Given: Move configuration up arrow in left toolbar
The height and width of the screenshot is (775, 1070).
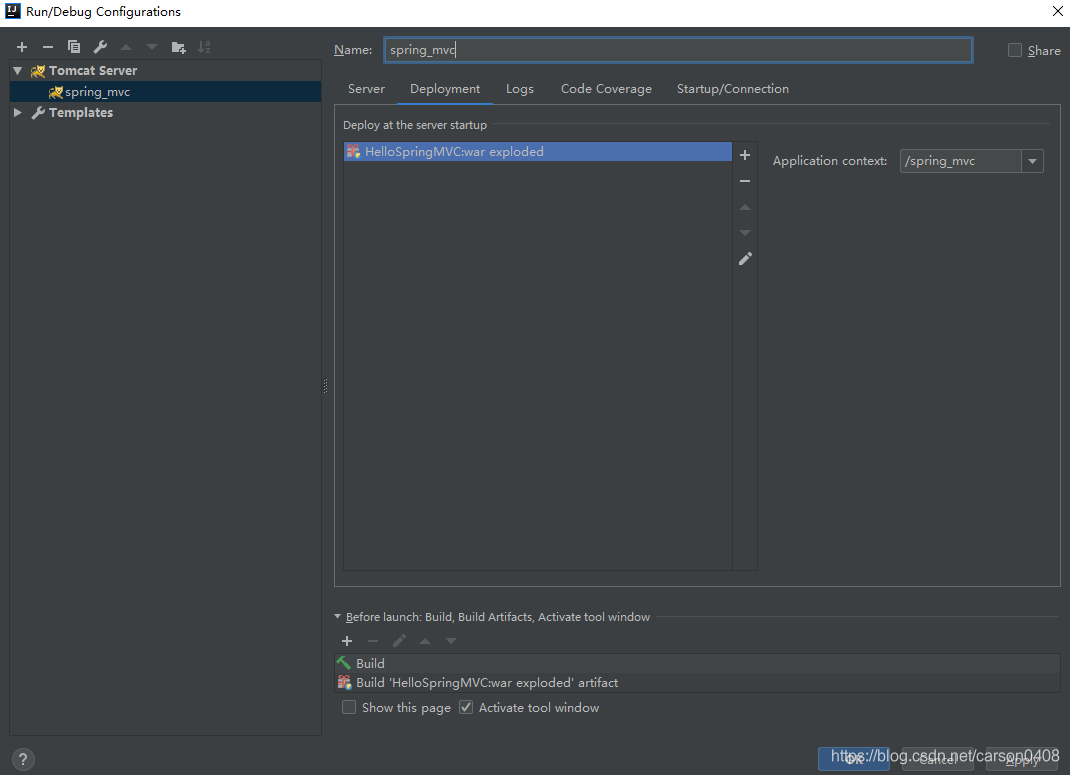Looking at the screenshot, I should pos(126,47).
